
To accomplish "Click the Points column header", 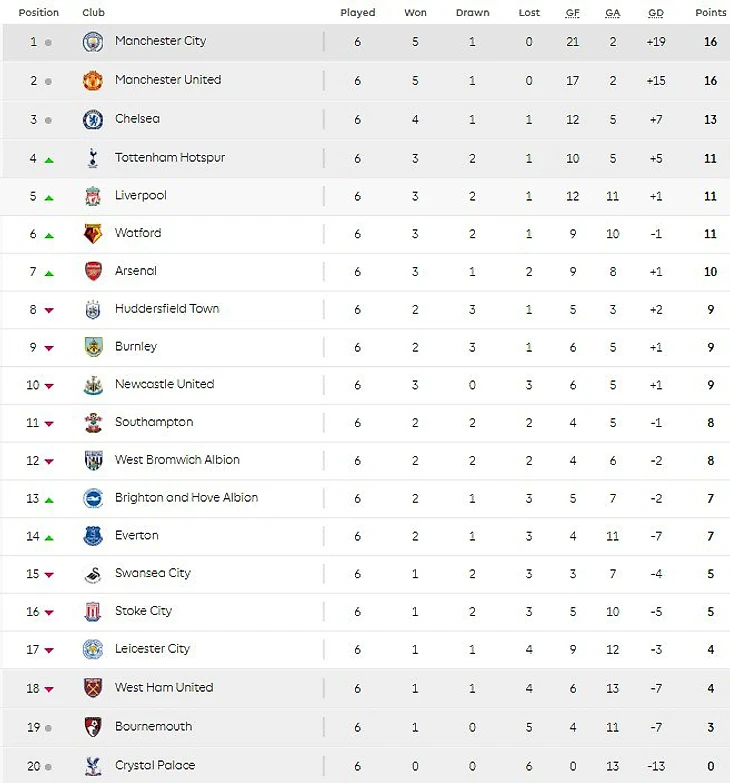I will pos(711,12).
